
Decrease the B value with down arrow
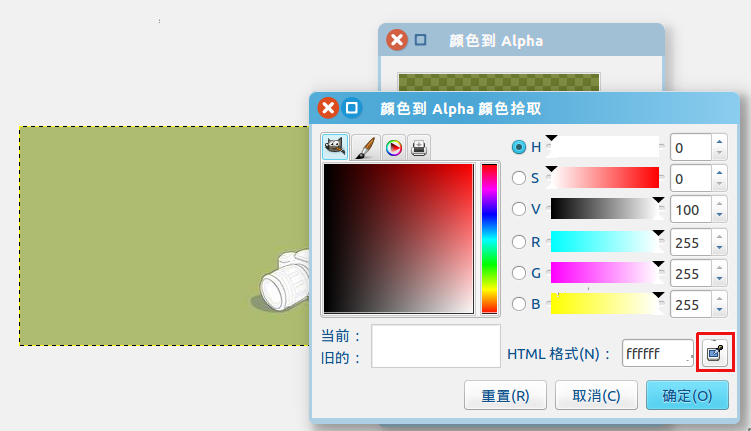719,310
